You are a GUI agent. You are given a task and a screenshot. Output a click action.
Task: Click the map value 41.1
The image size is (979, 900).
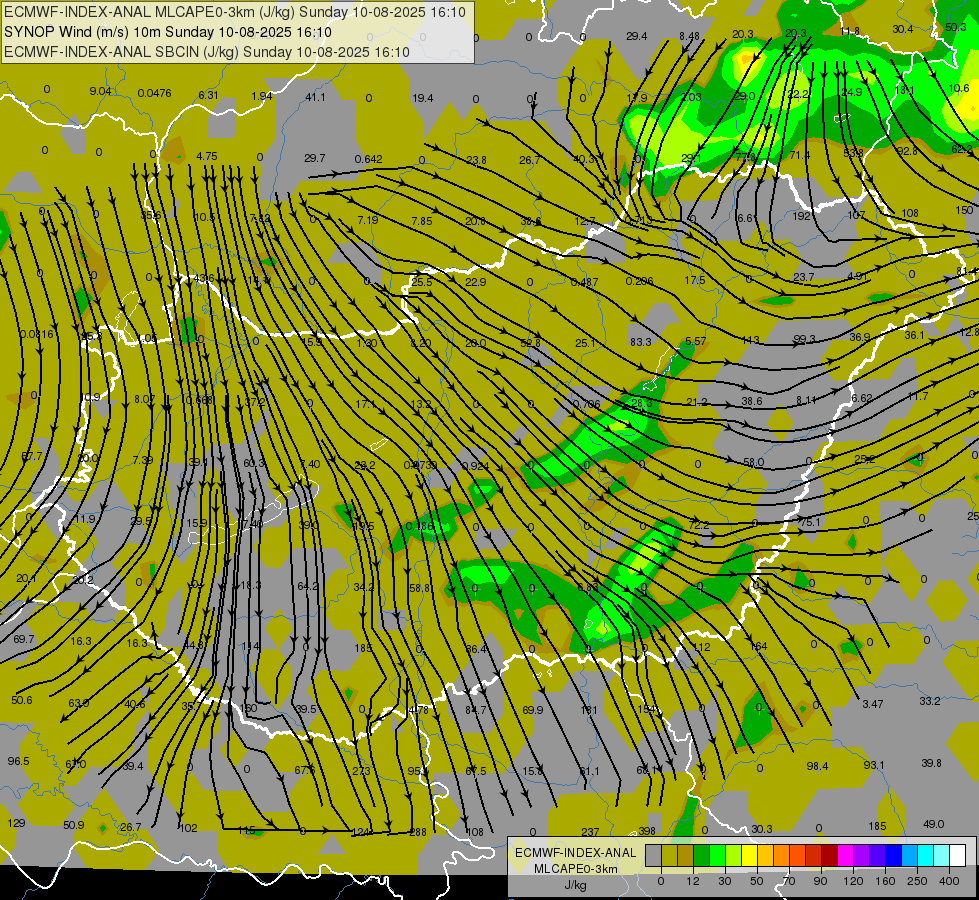[315, 97]
